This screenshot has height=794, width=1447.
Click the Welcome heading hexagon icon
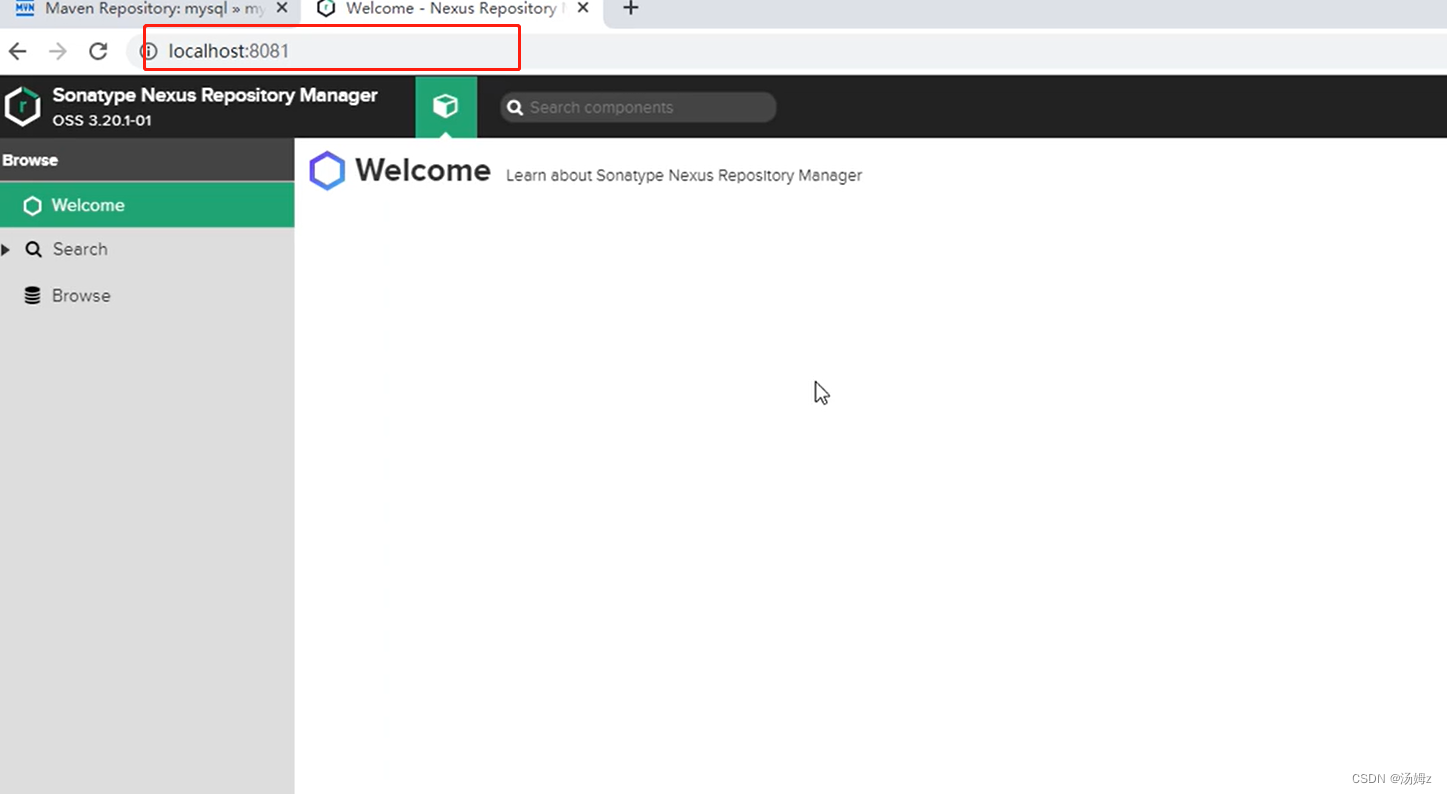[x=327, y=171]
